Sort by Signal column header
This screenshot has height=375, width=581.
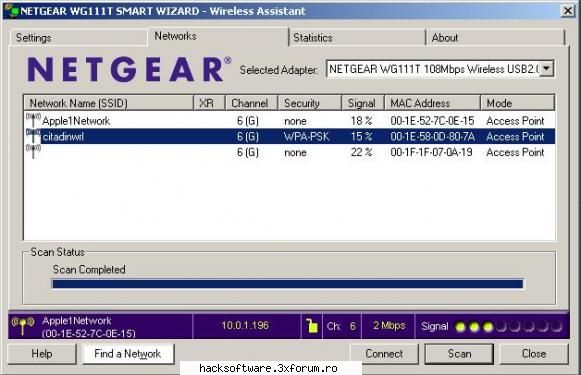click(x=363, y=103)
